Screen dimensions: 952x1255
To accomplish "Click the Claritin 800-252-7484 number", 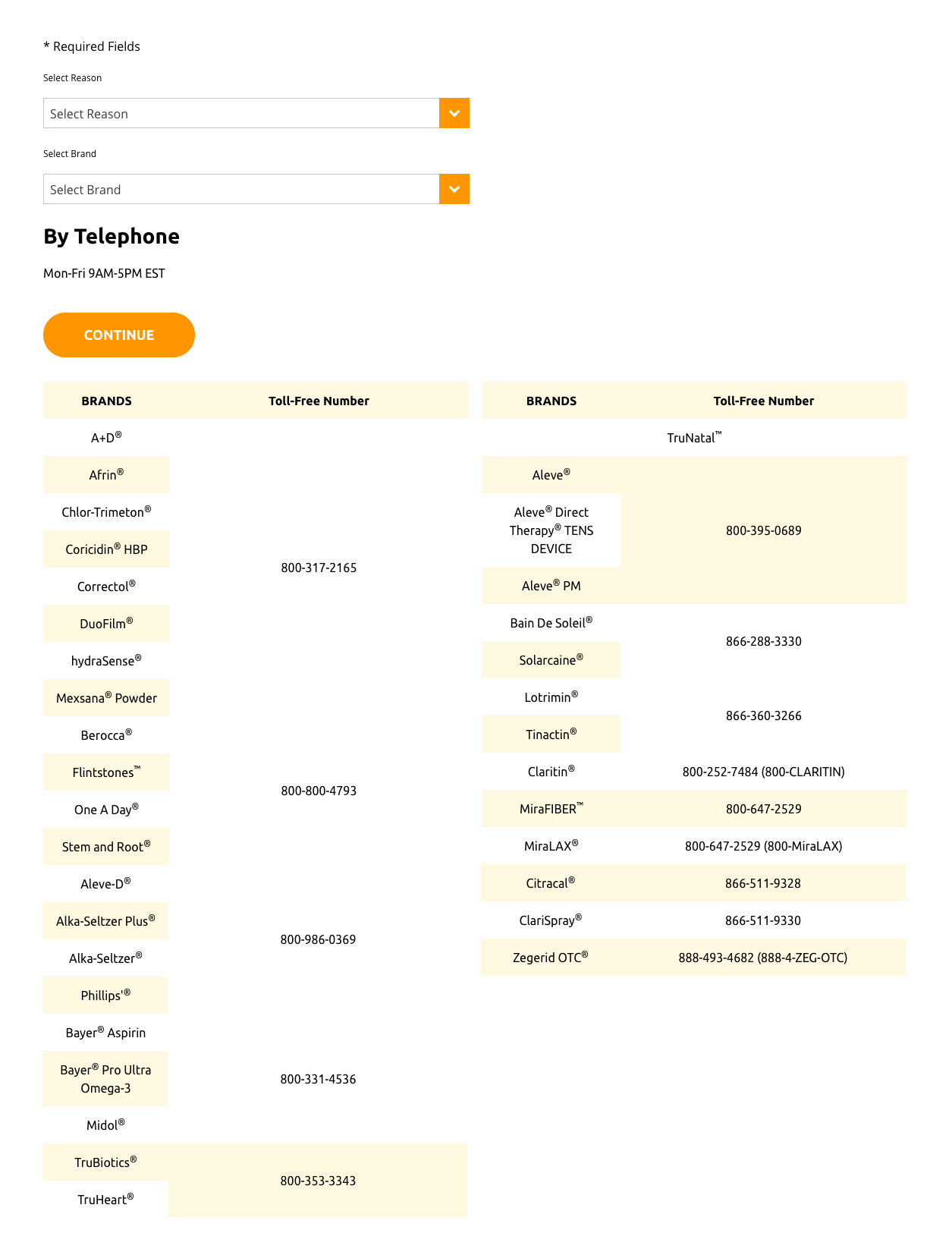I will [763, 772].
